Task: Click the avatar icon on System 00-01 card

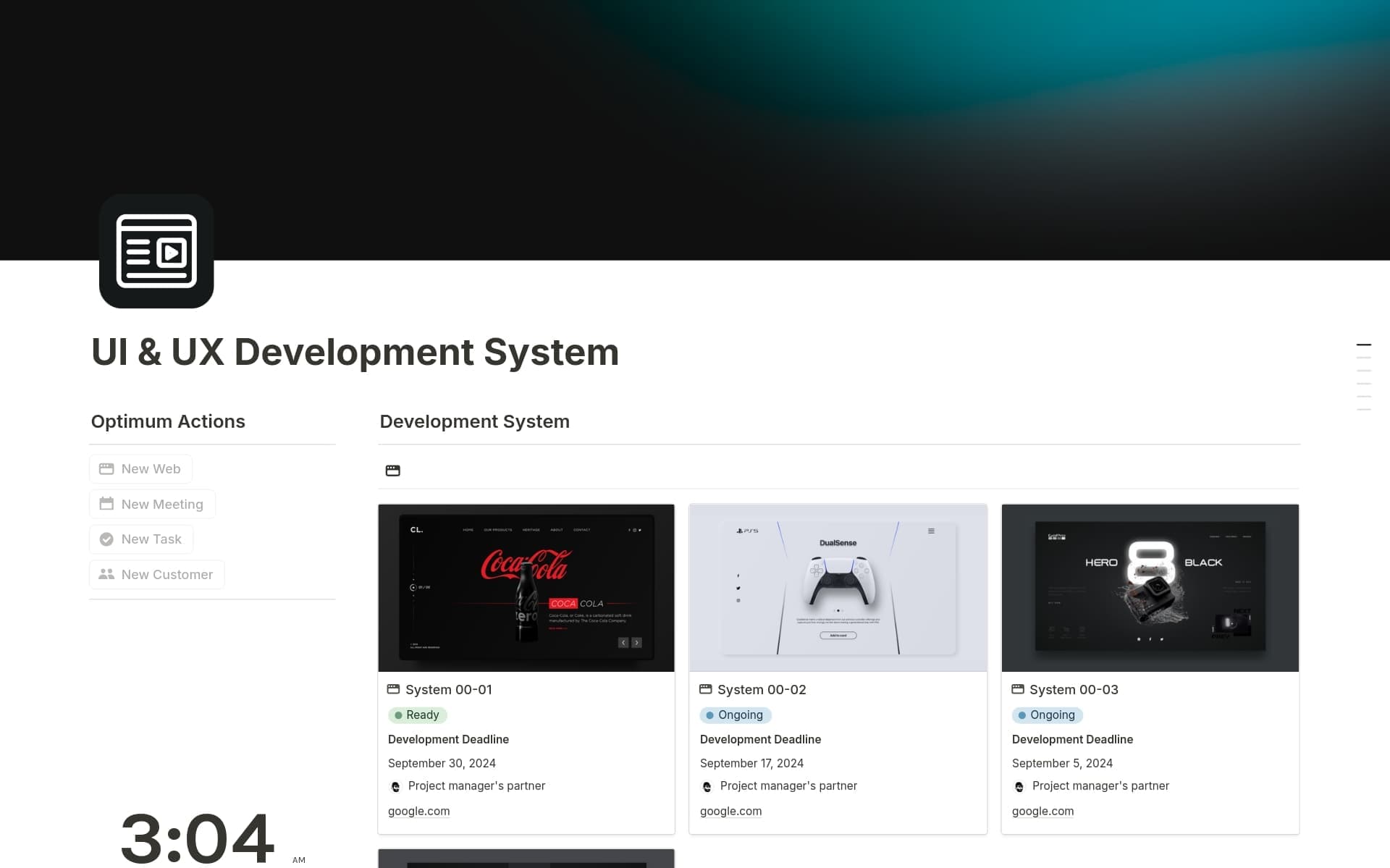Action: 395,787
